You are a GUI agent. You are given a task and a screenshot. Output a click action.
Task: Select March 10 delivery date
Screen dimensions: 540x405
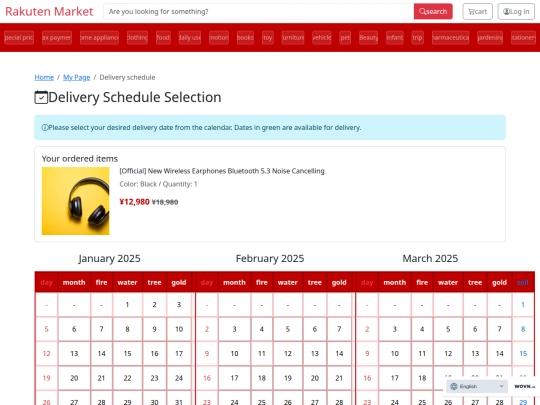[395, 354]
